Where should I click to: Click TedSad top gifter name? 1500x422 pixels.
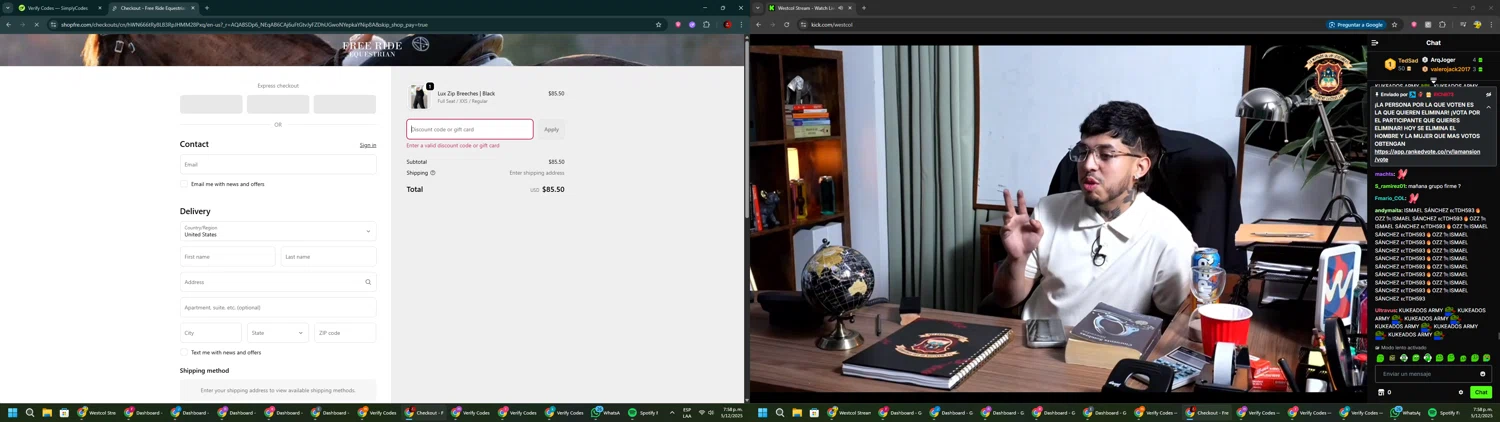(1408, 61)
